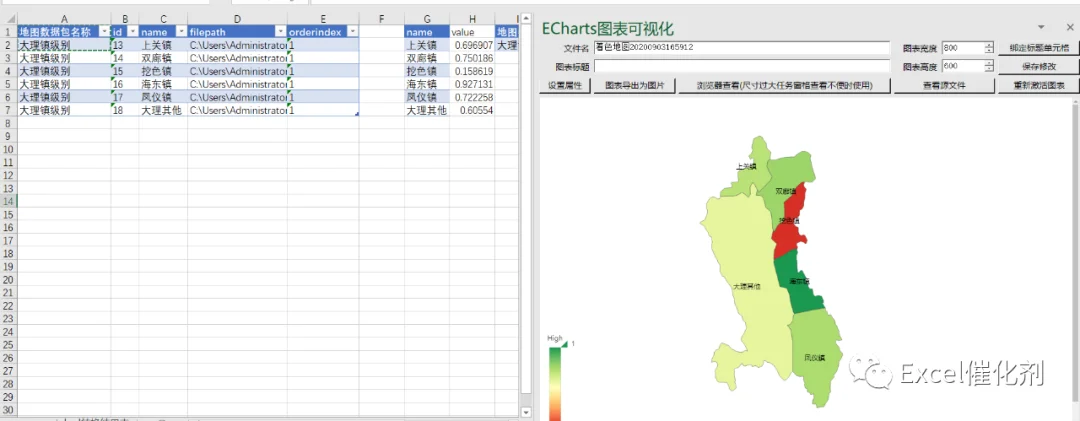The width and height of the screenshot is (1080, 421).
Task: Select cell G1 header name
Action: click(427, 32)
